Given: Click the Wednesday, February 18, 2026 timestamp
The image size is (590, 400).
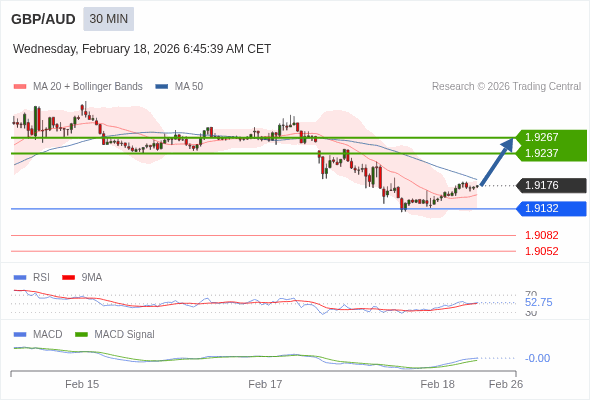Looking at the screenshot, I should 142,49.
